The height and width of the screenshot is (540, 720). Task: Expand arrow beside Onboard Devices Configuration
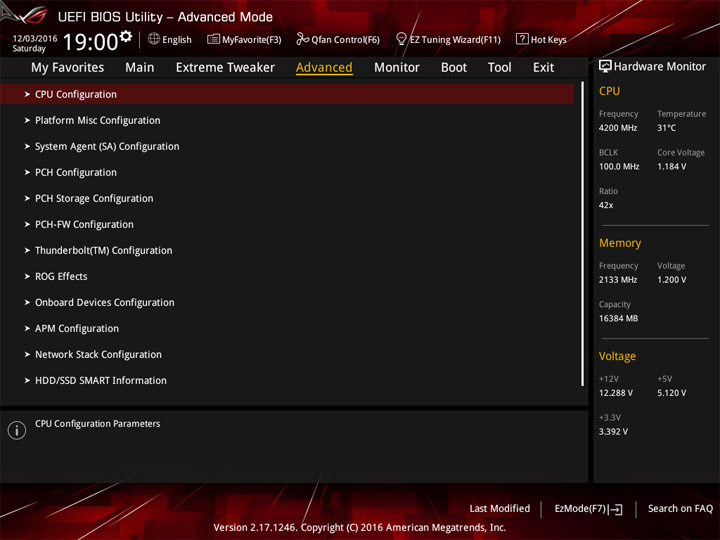pyautogui.click(x=27, y=303)
